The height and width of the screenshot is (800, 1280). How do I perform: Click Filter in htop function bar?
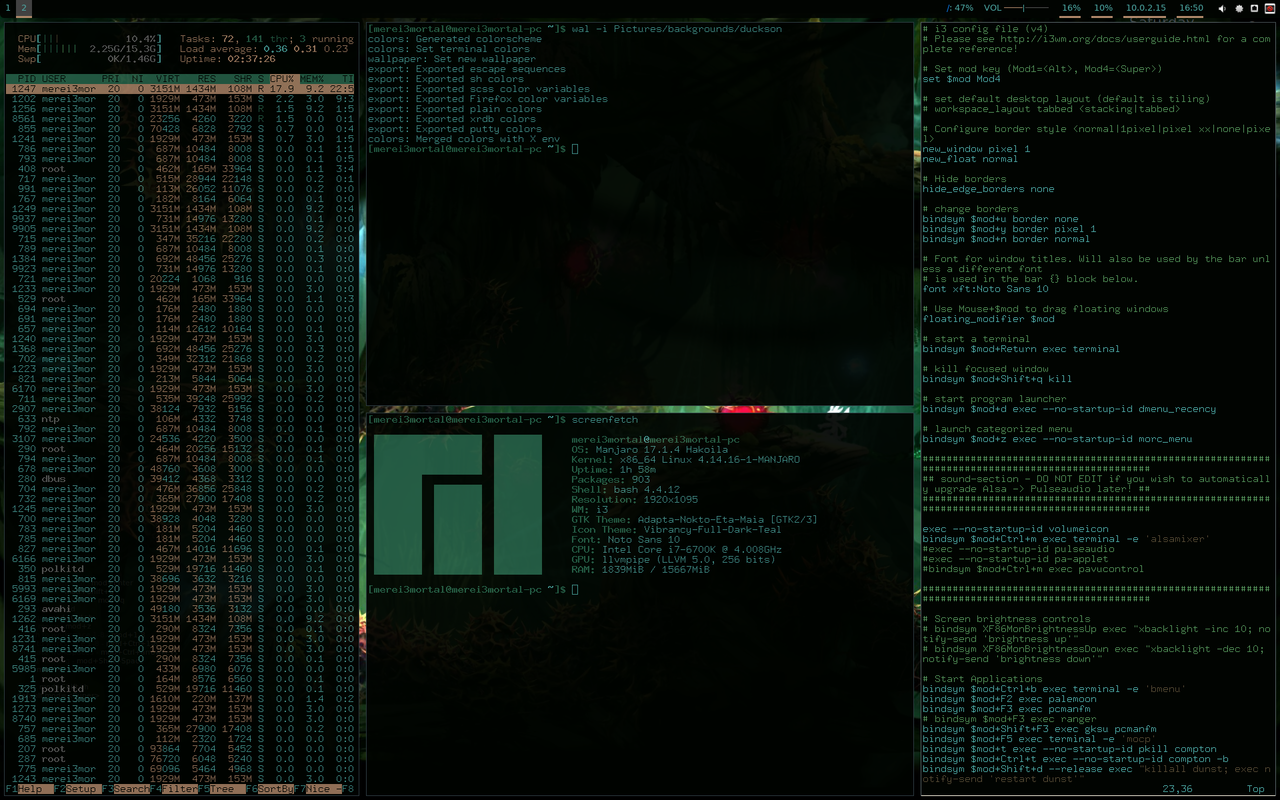(x=180, y=789)
